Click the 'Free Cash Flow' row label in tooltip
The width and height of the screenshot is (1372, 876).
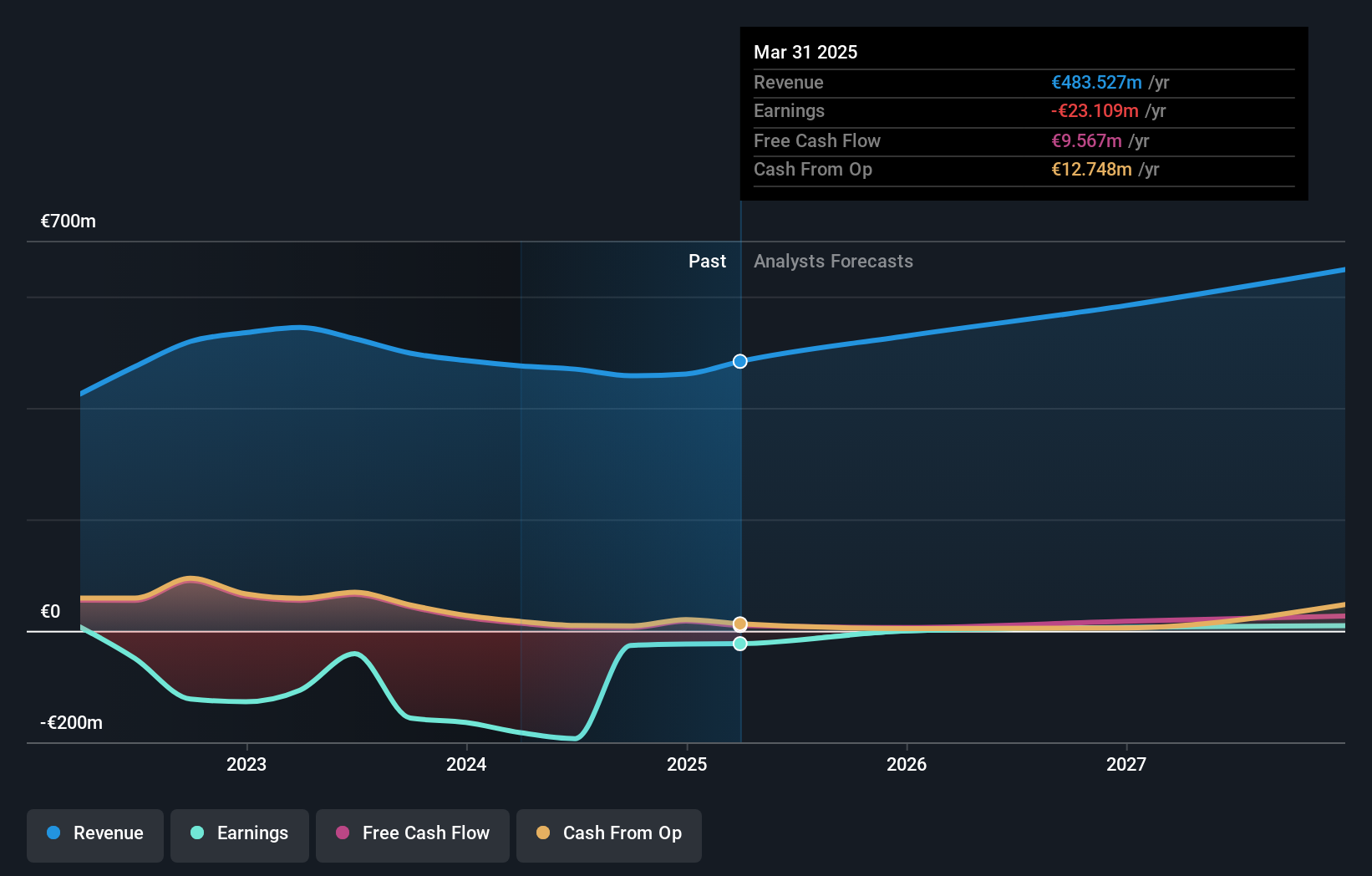[817, 141]
